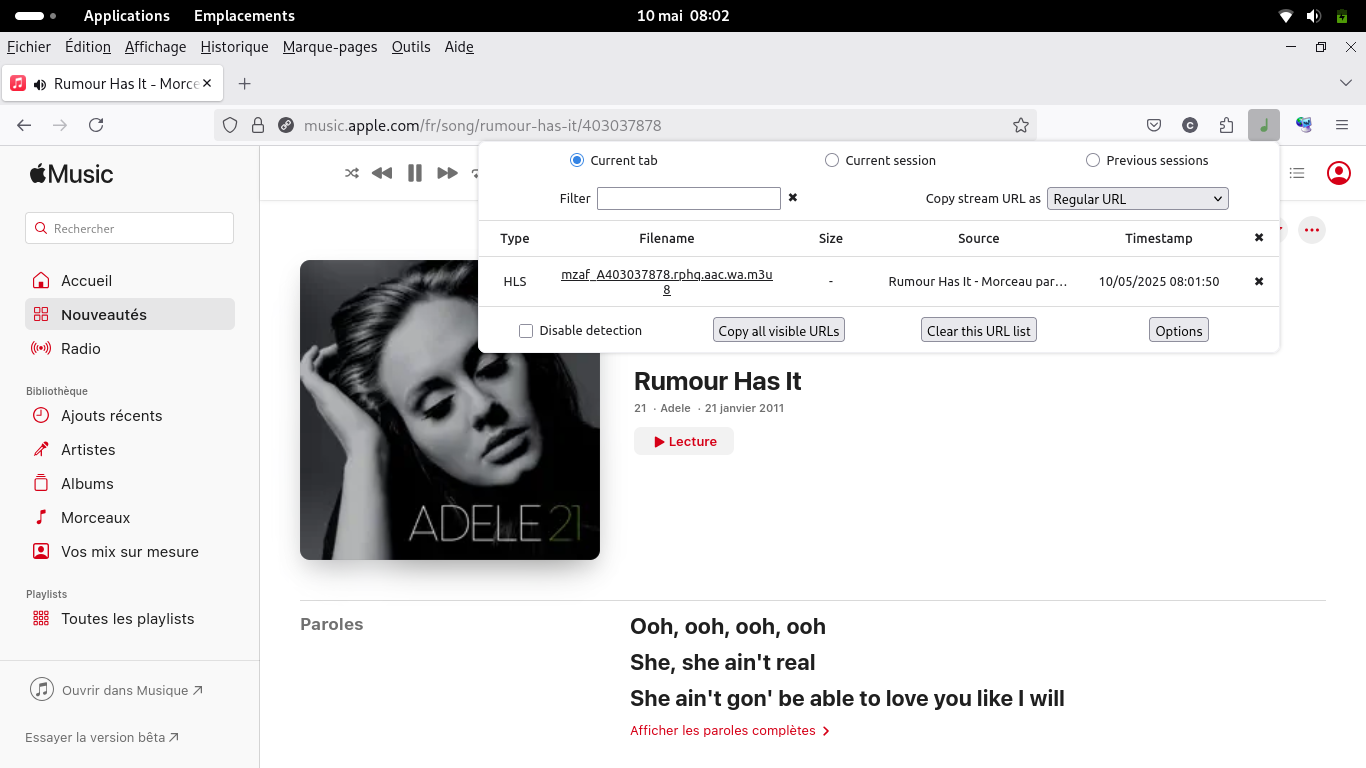
Task: Open Artistes in the library
Action: point(130,450)
